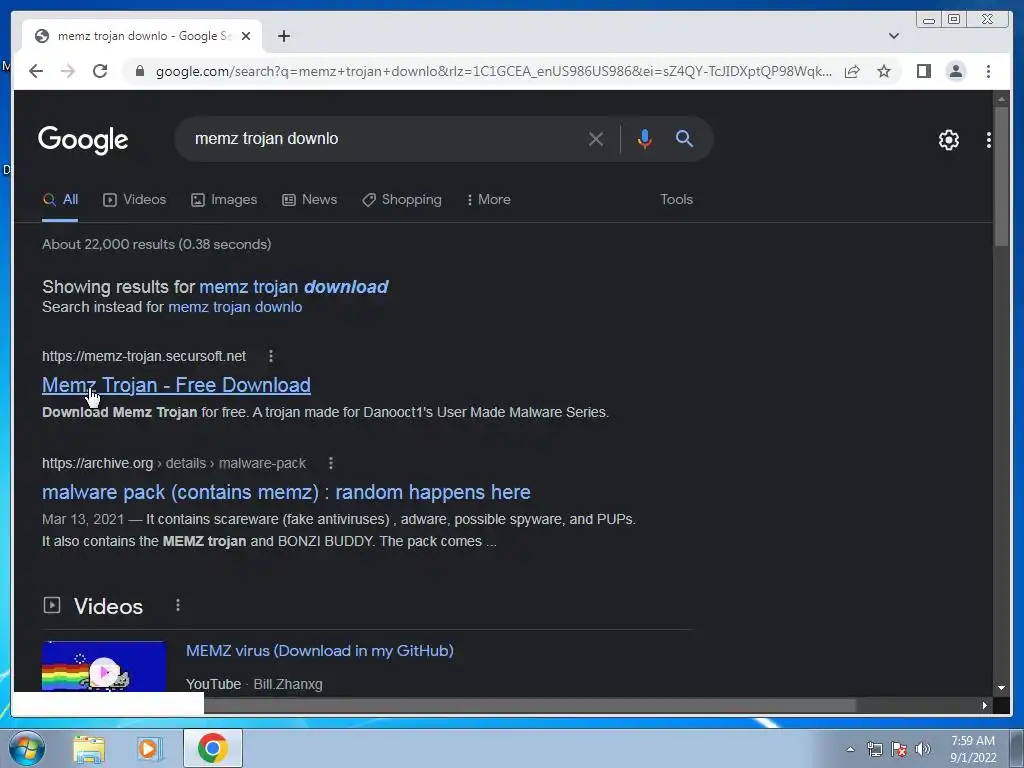Viewport: 1024px width, 768px height.
Task: Open malware pack (contains memz) result
Action: (x=286, y=492)
